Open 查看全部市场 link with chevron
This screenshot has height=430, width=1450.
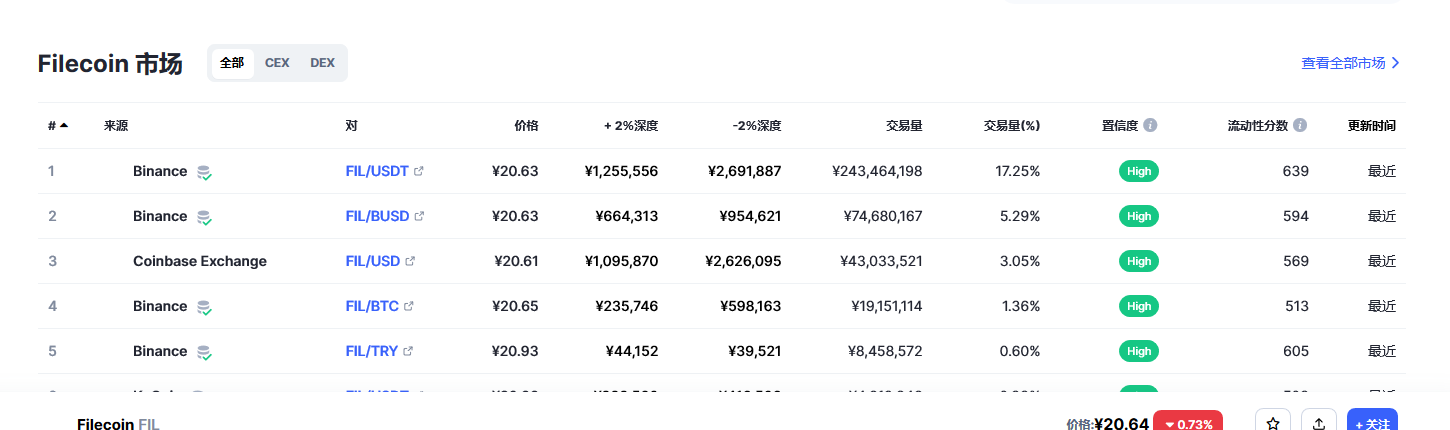(x=1351, y=63)
